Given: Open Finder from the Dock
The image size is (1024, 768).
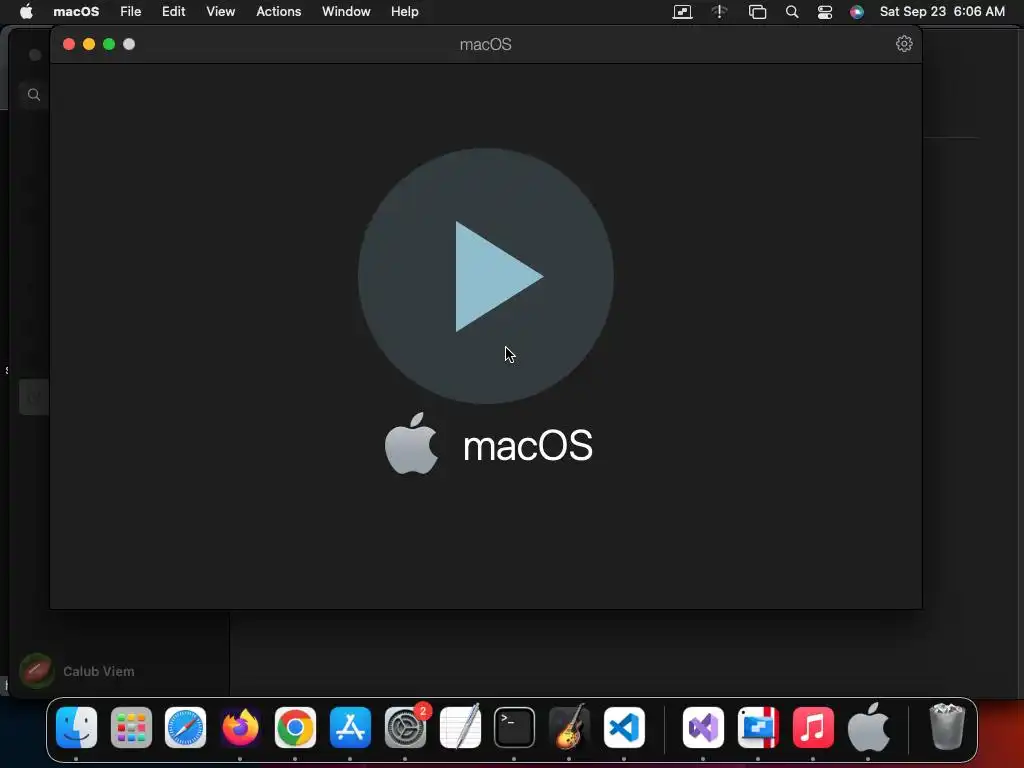Looking at the screenshot, I should point(76,728).
